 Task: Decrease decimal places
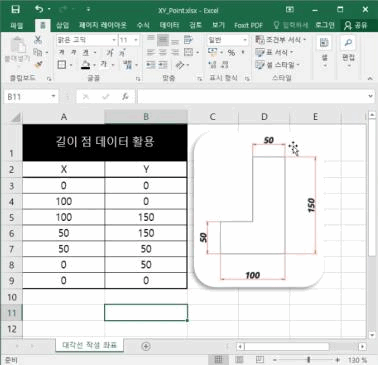pos(225,64)
